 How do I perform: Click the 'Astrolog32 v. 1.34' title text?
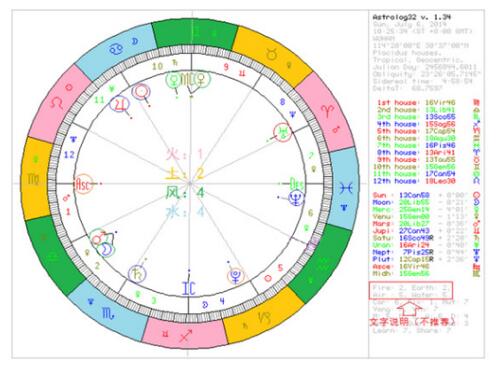tap(411, 17)
